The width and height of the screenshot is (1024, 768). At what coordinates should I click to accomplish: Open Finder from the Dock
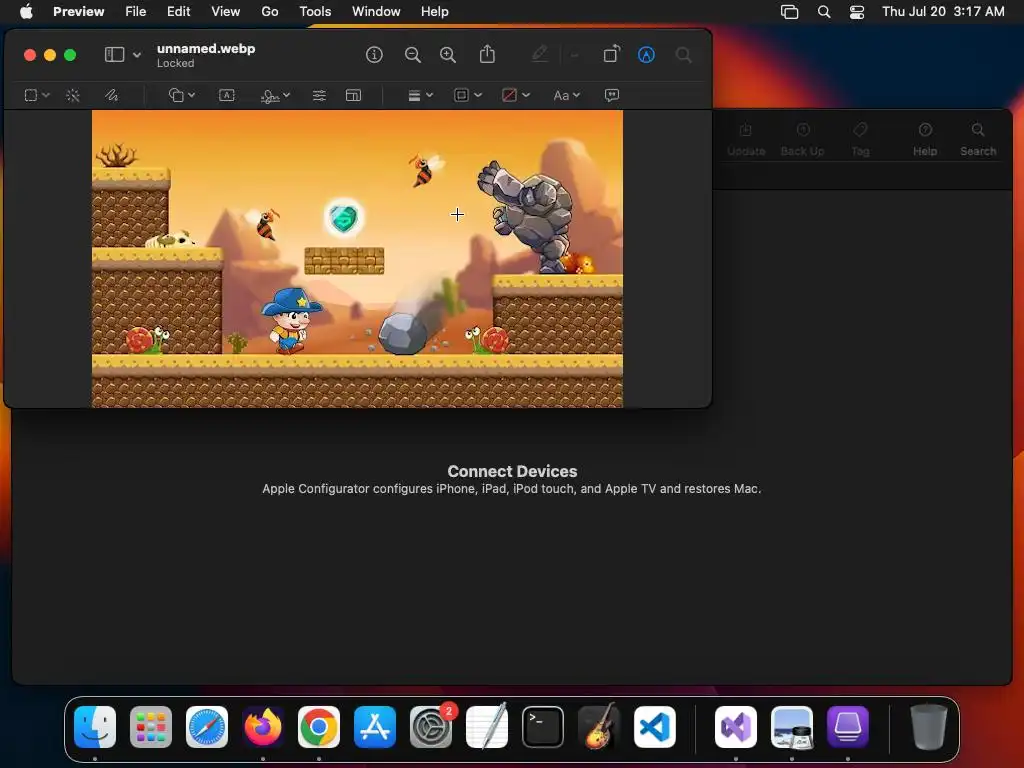(x=95, y=727)
